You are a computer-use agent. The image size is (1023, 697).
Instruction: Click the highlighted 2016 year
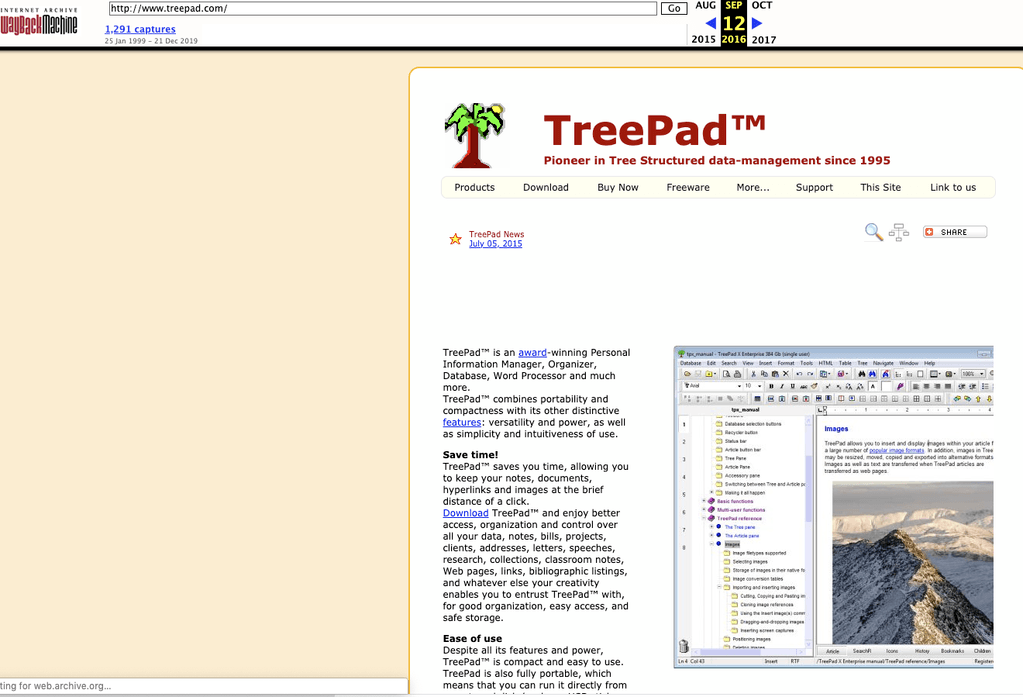pos(733,39)
